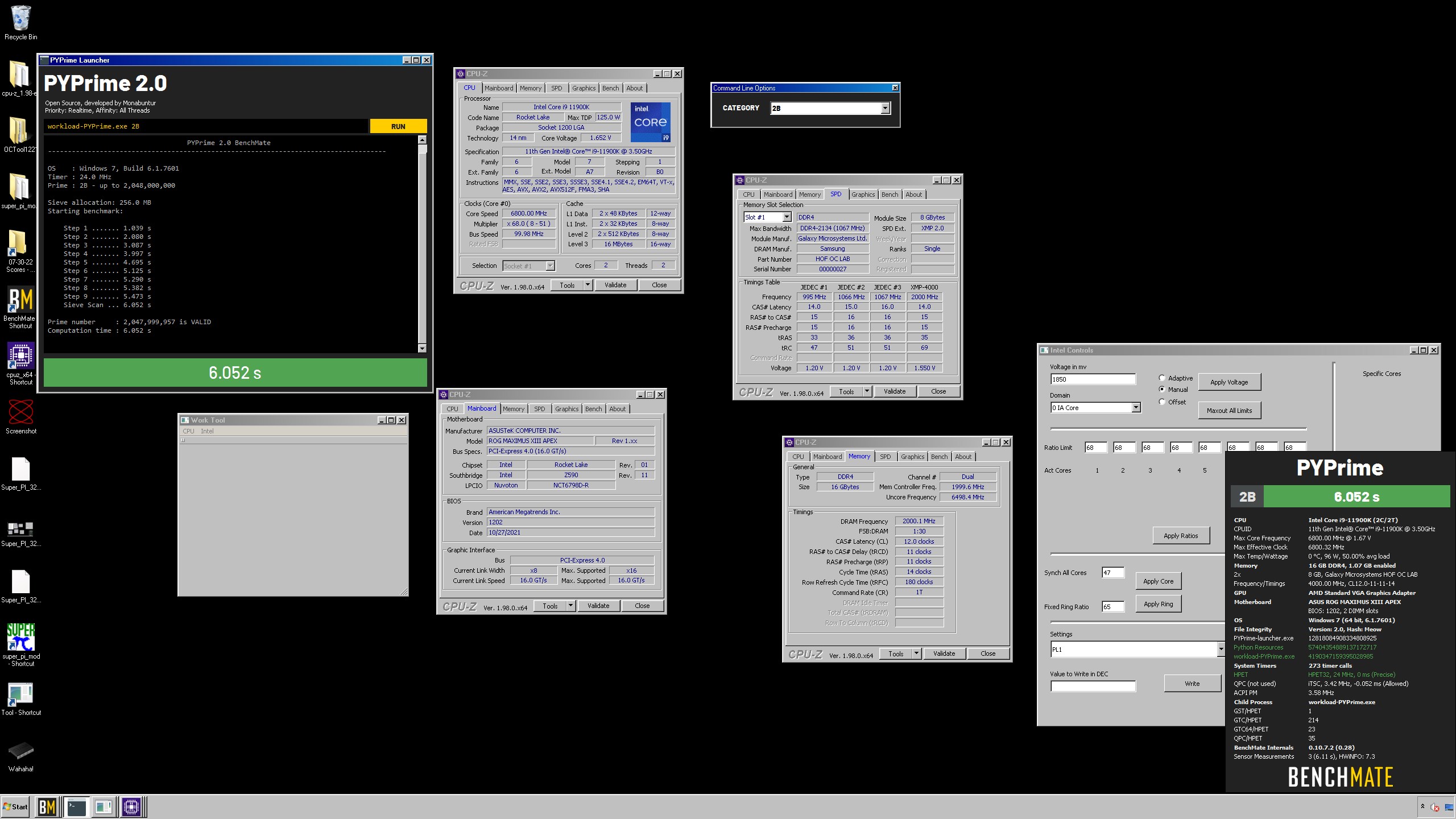Open the greyed Socket #1 selection dropdown

click(x=550, y=266)
